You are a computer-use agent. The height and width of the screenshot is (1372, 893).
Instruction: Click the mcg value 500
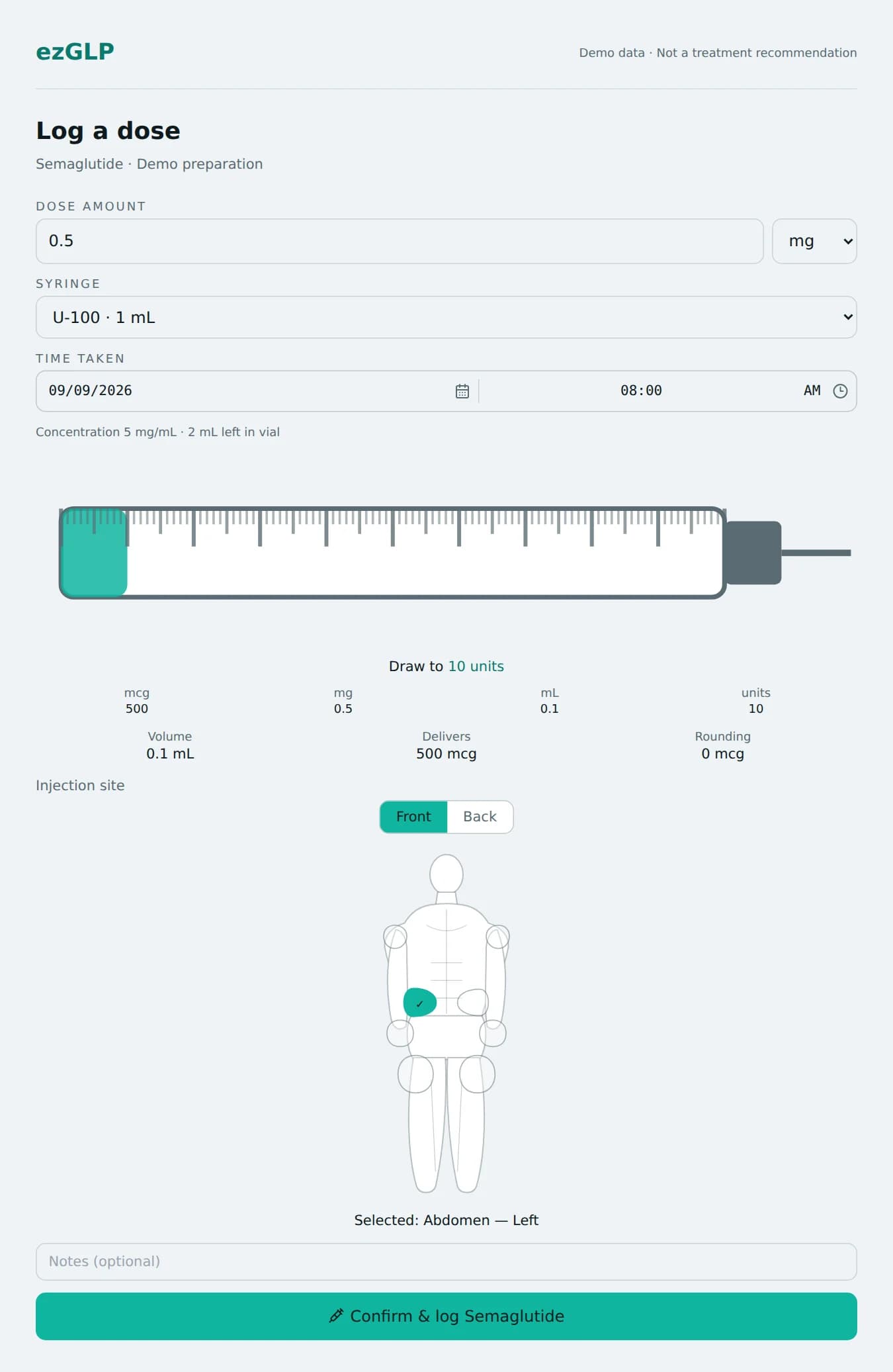pyautogui.click(x=137, y=708)
